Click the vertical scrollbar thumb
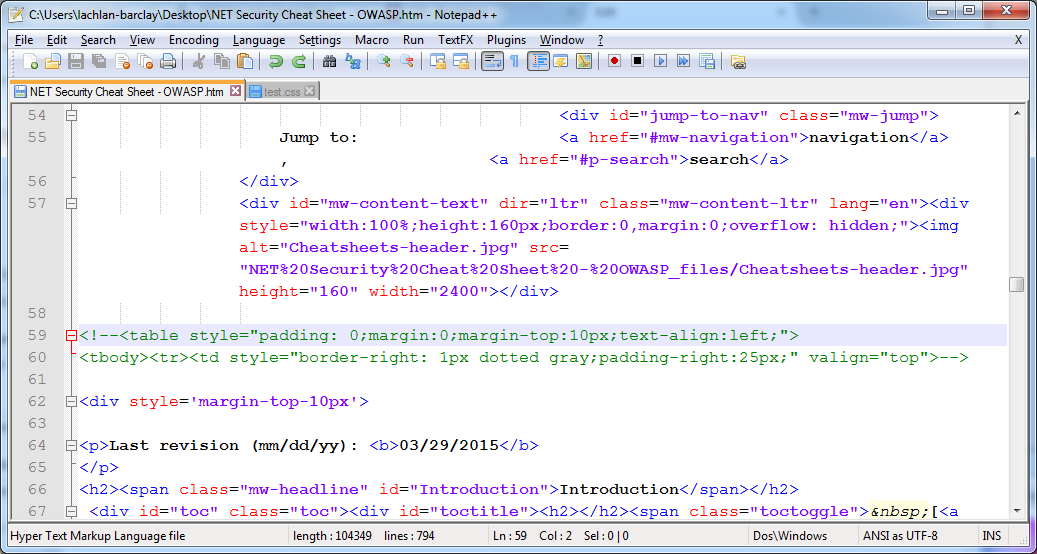The height and width of the screenshot is (554, 1037). (1016, 284)
